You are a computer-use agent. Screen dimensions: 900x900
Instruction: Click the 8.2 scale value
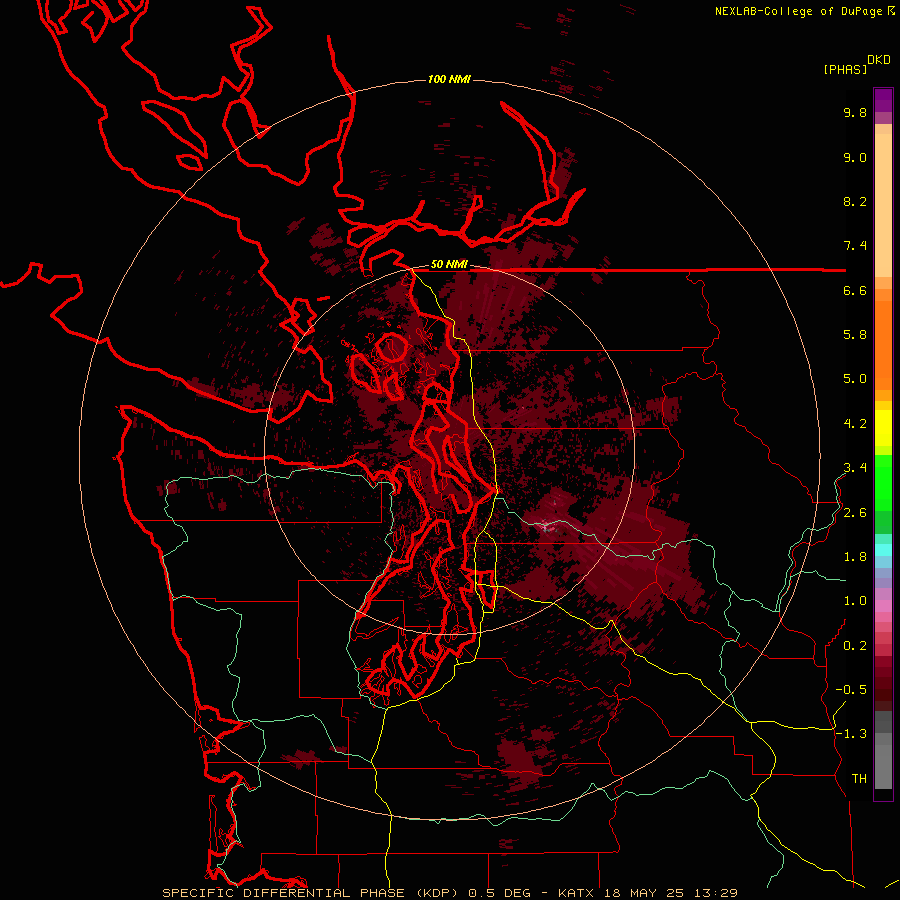tap(855, 202)
